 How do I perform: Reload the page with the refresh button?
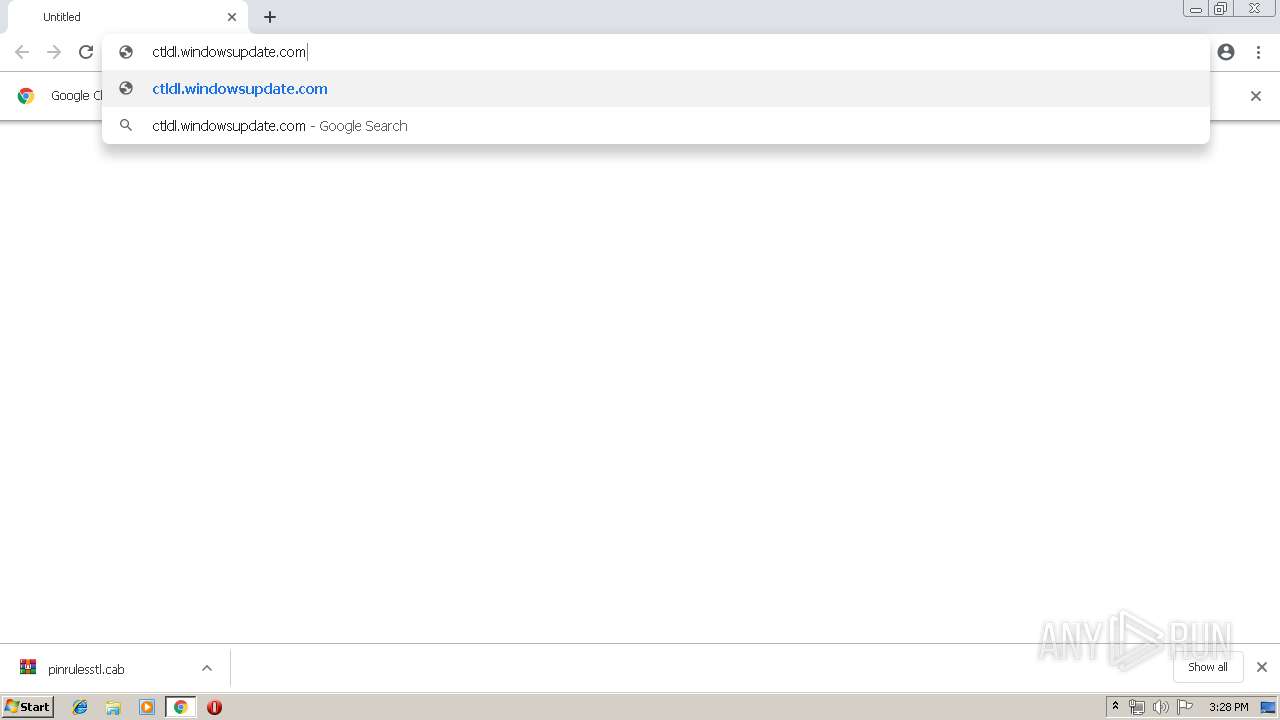tap(86, 52)
